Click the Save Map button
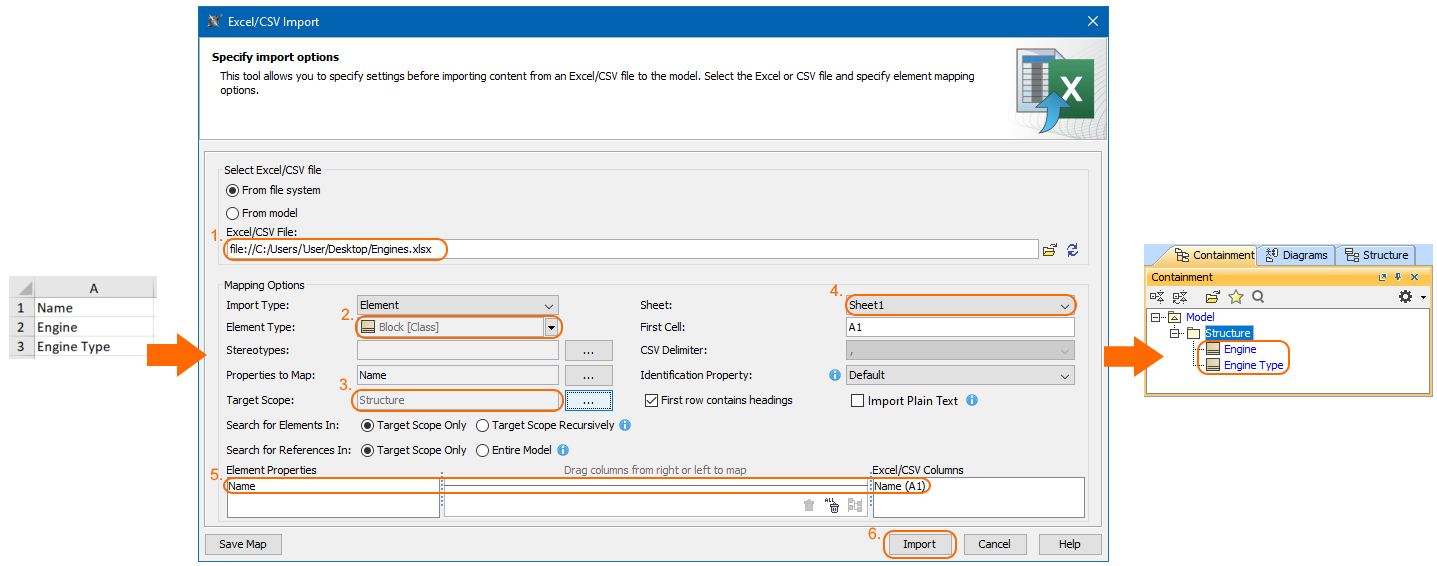The image size is (1437, 566). click(243, 544)
